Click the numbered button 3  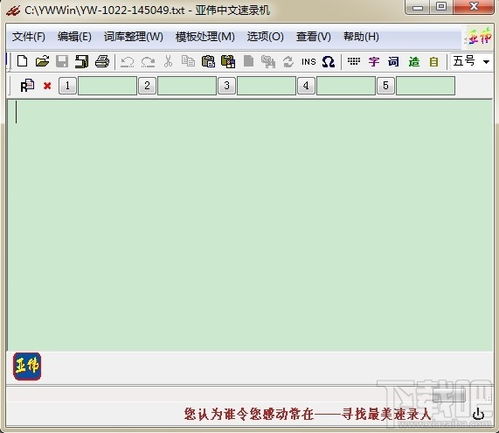click(227, 86)
